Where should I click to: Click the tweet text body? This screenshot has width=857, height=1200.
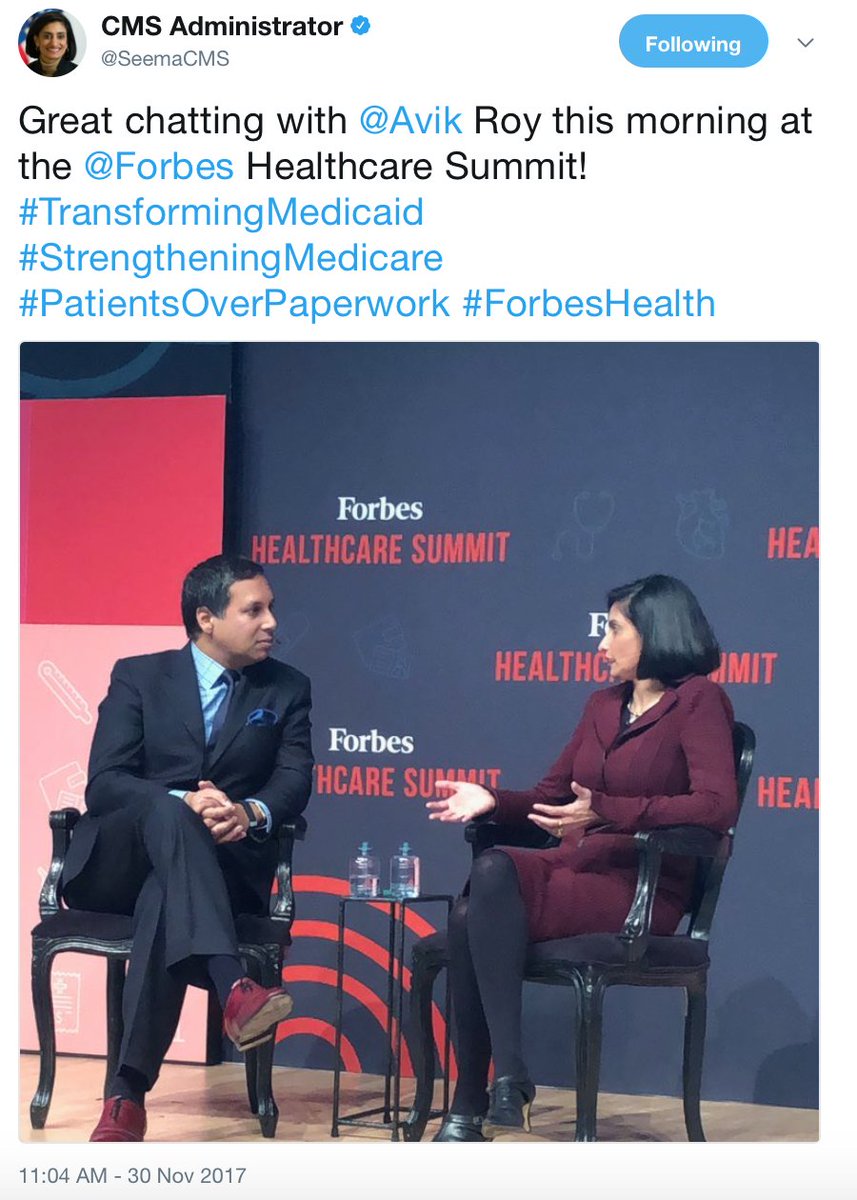point(416,213)
